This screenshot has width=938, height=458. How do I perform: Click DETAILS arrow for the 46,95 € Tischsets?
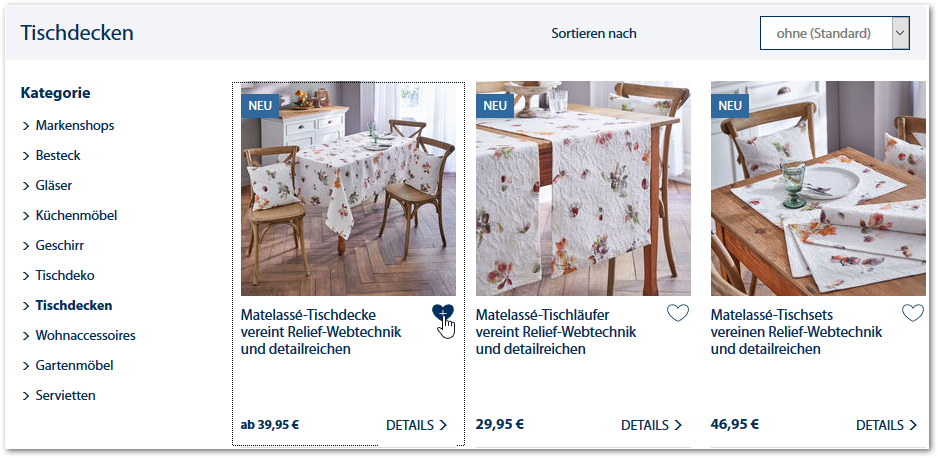pos(913,425)
